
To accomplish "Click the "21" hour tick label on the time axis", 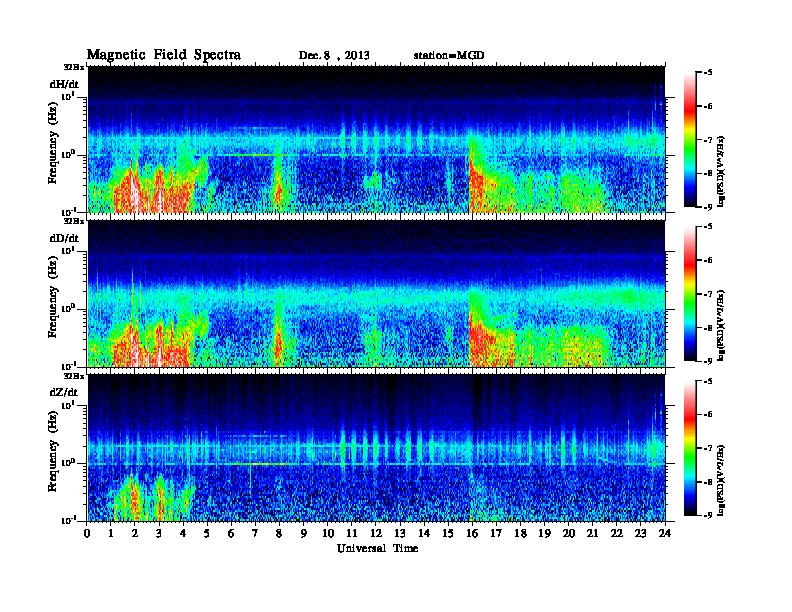I will [x=592, y=533].
